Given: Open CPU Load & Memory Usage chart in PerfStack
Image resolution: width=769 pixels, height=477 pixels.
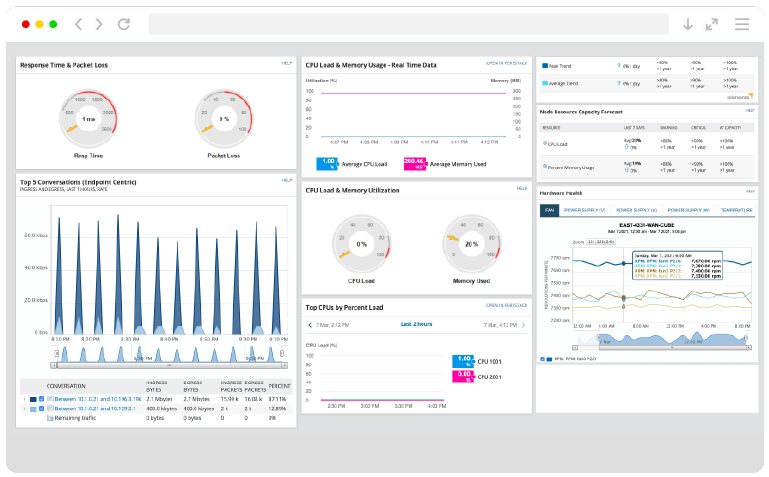Looking at the screenshot, I should [x=507, y=63].
